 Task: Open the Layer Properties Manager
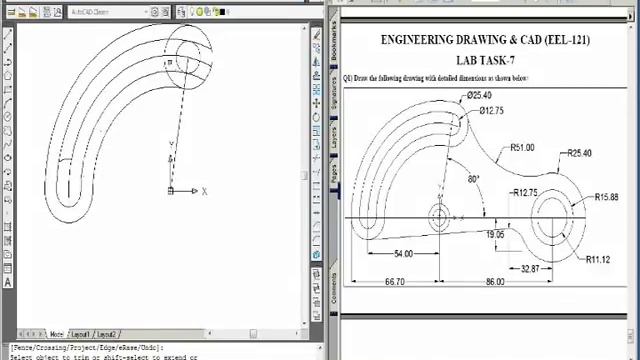tap(182, 12)
